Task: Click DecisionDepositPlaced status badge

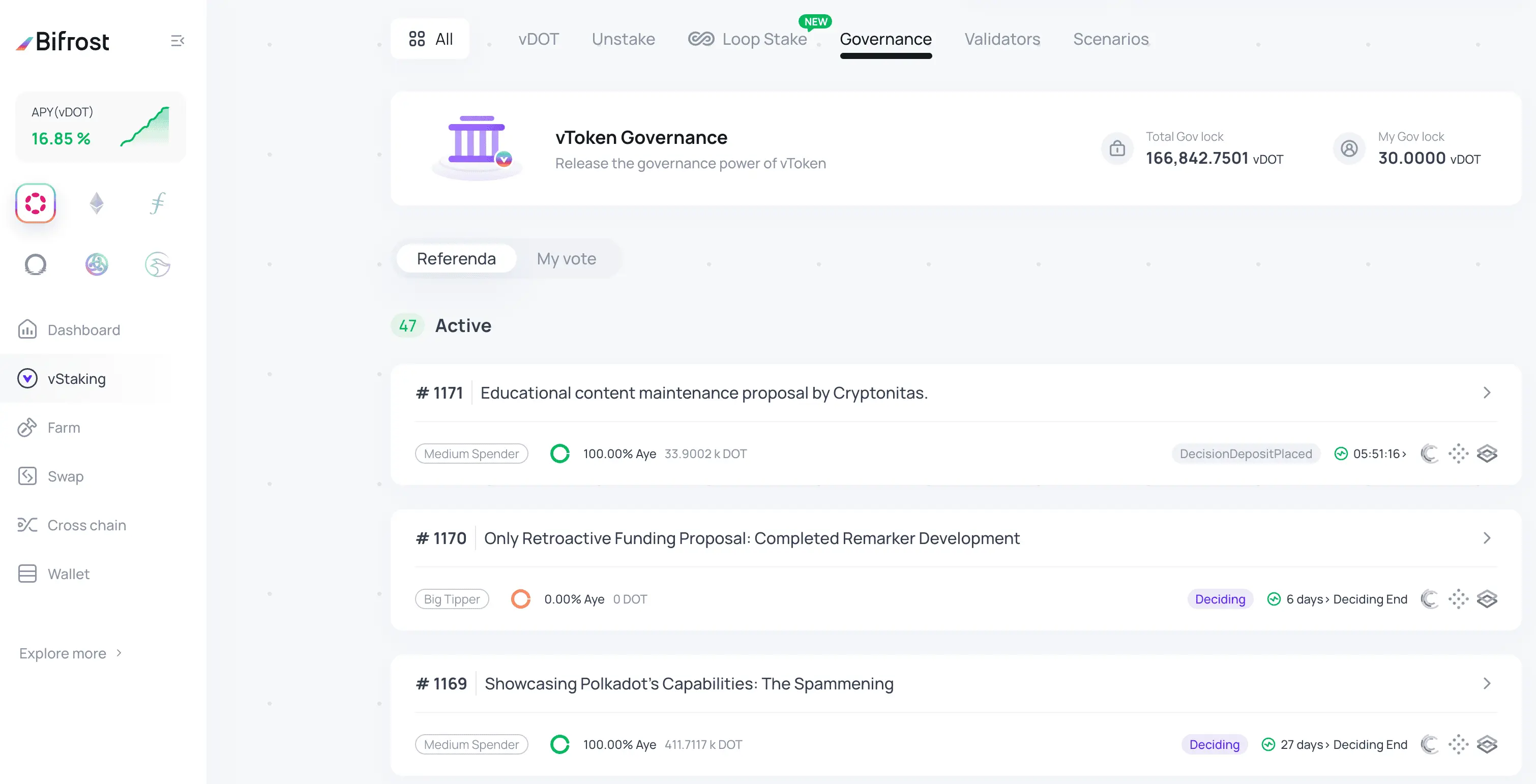Action: click(1246, 454)
